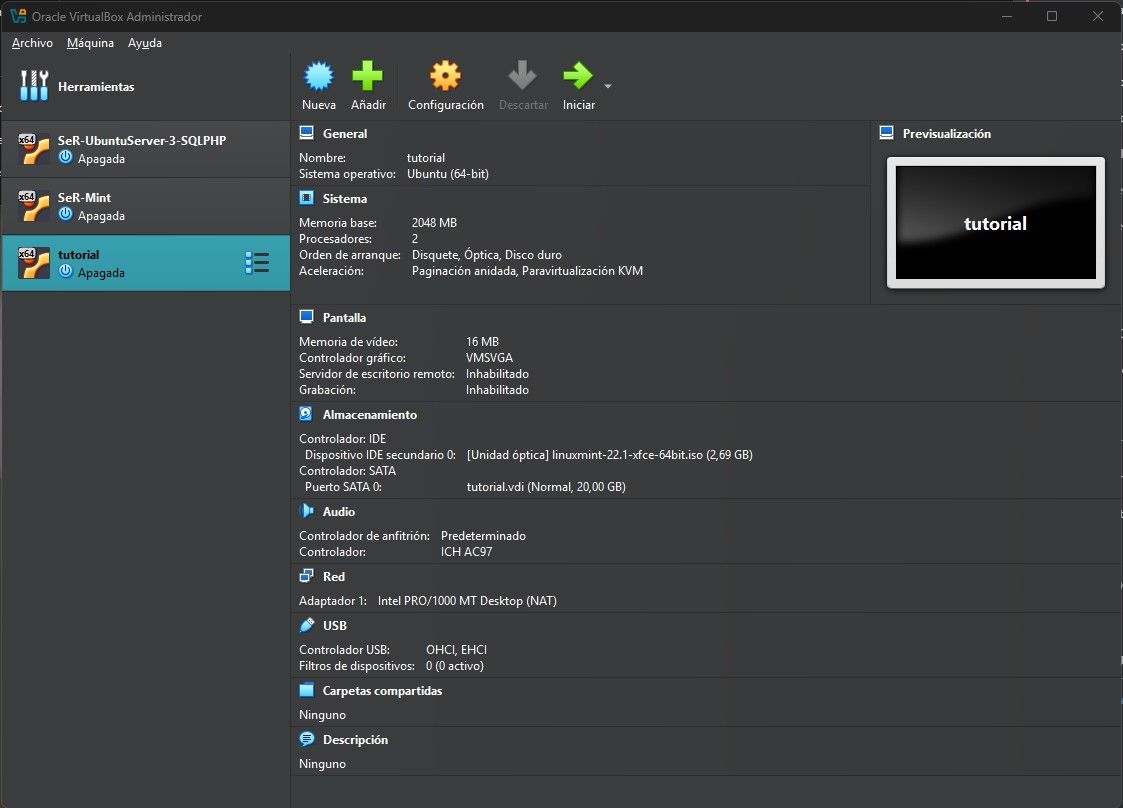The image size is (1123, 808).
Task: Open the Red settings heading link
Action: click(x=334, y=577)
